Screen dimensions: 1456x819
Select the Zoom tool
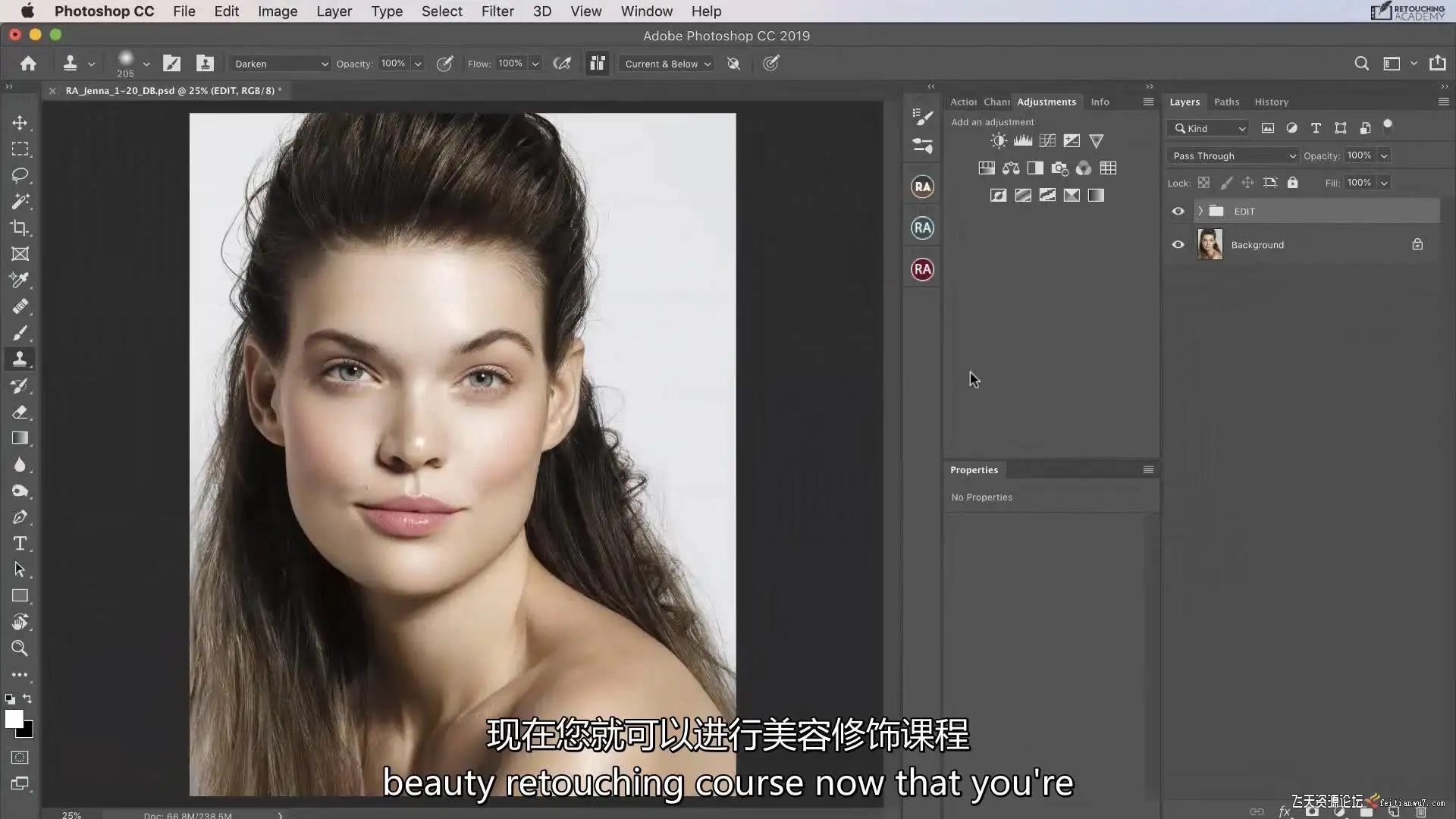(20, 648)
